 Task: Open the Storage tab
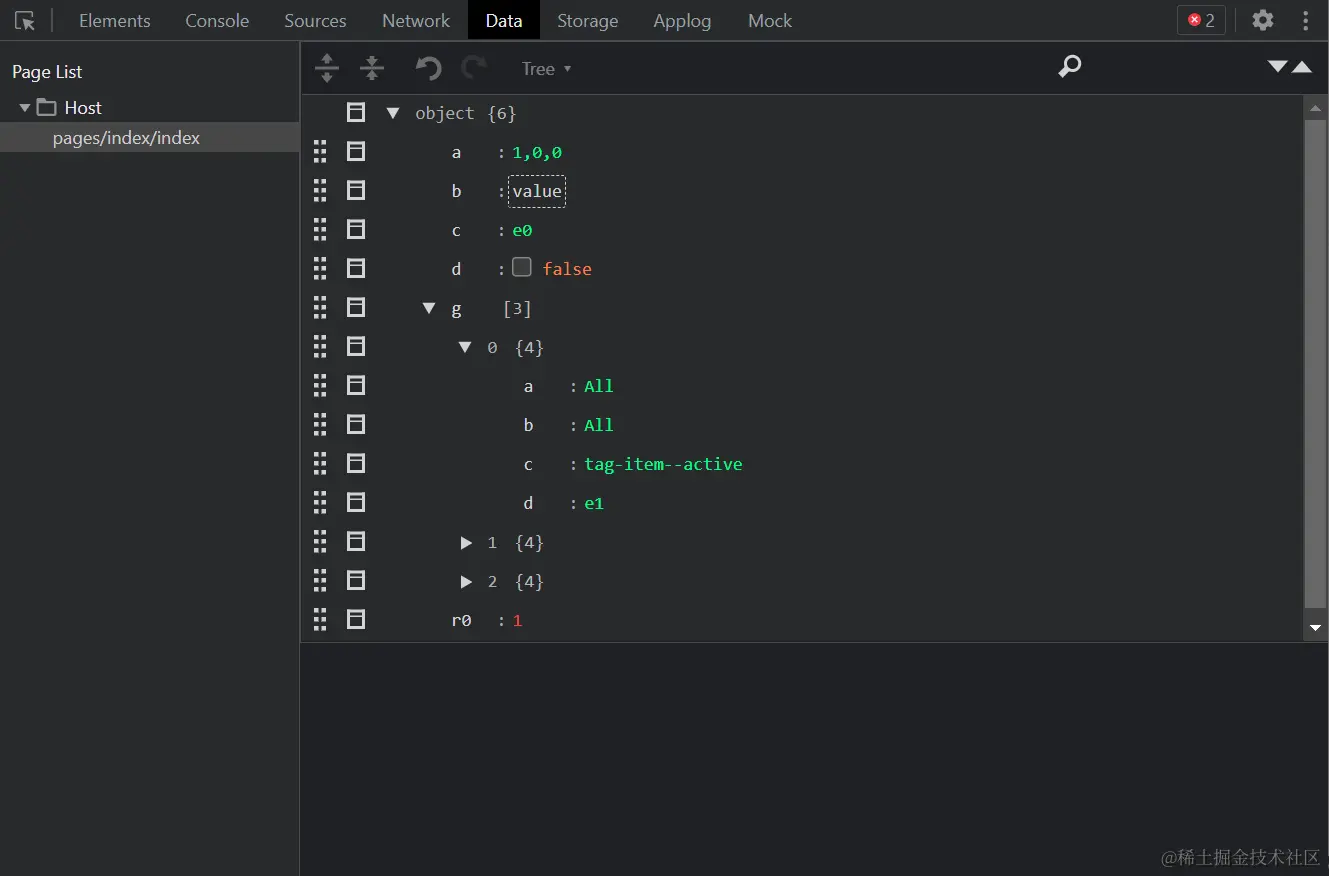pyautogui.click(x=588, y=20)
